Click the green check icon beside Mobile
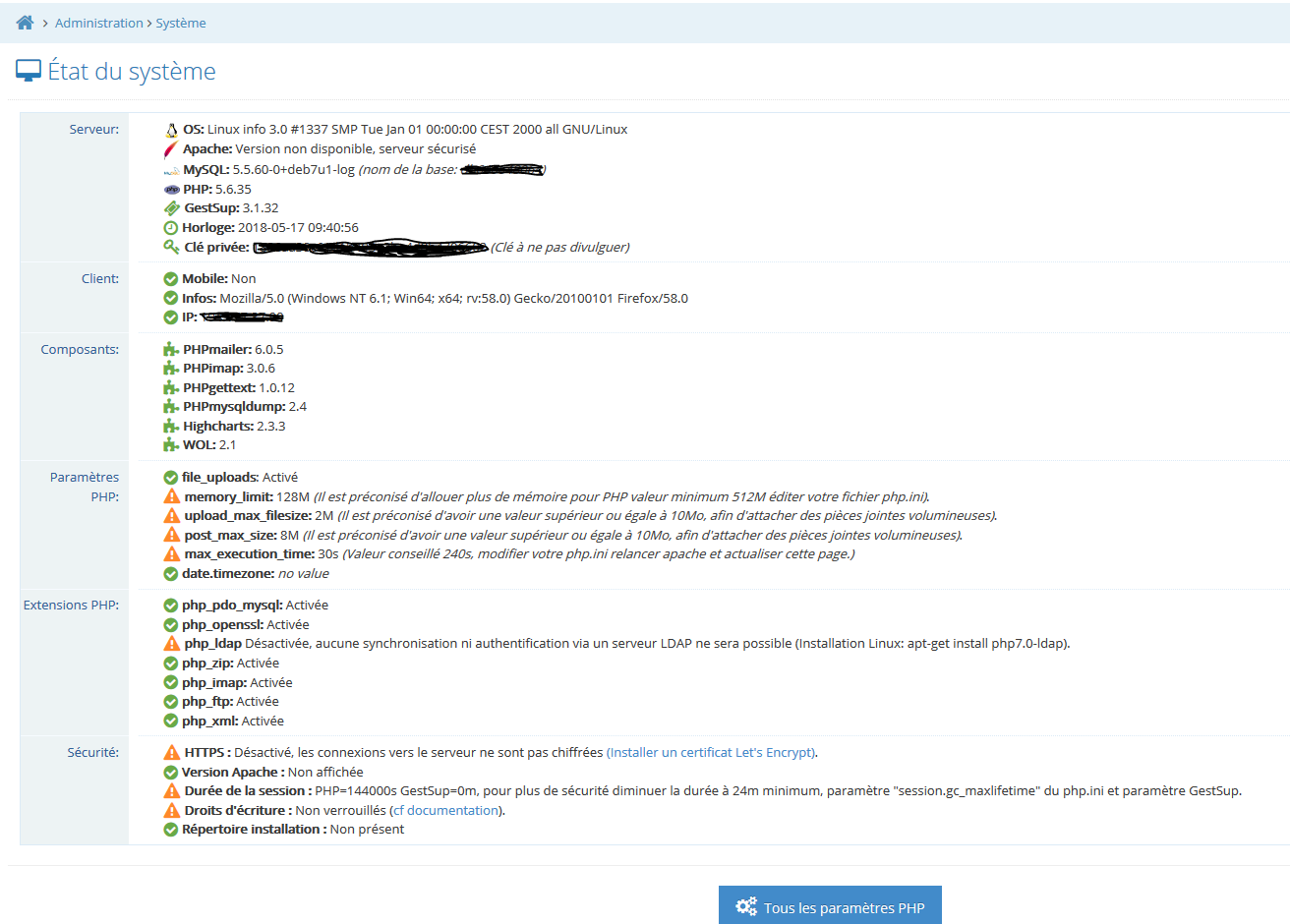Image resolution: width=1290 pixels, height=924 pixels. tap(170, 279)
